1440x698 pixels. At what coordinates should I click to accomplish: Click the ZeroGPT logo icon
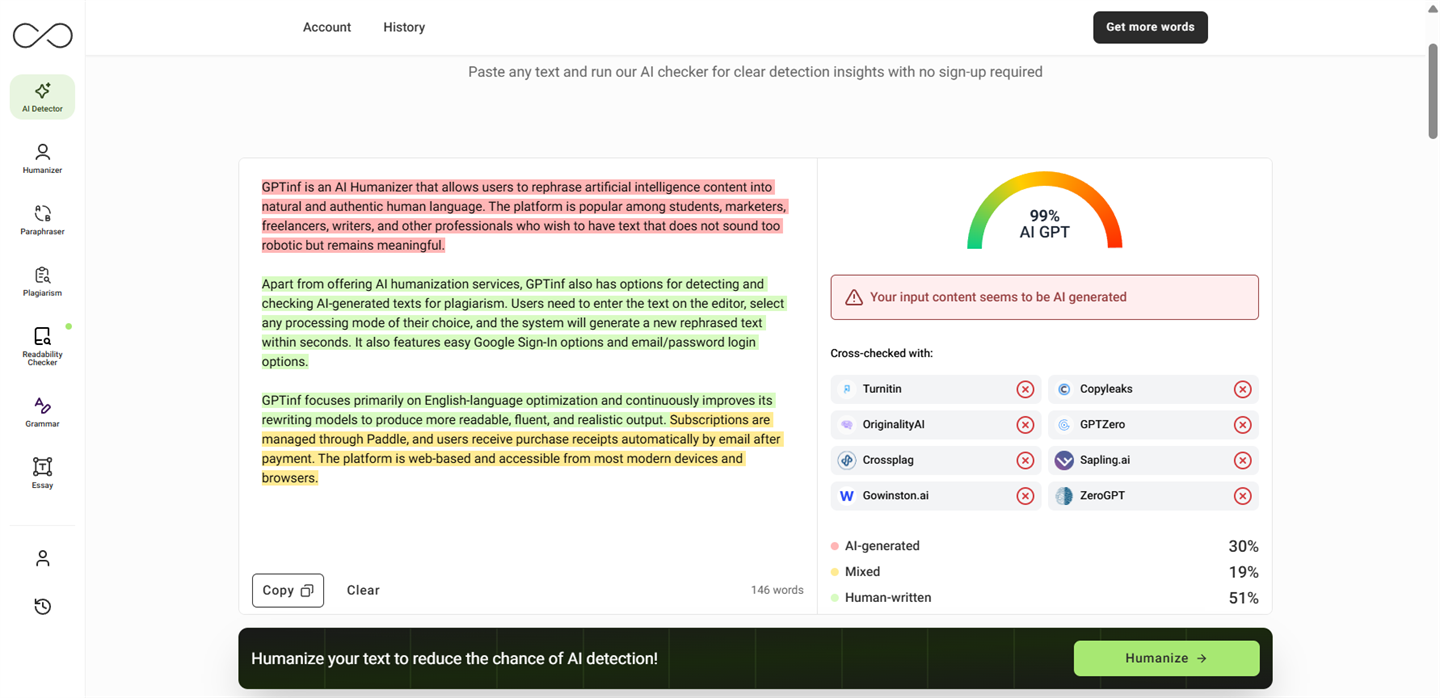click(1064, 496)
